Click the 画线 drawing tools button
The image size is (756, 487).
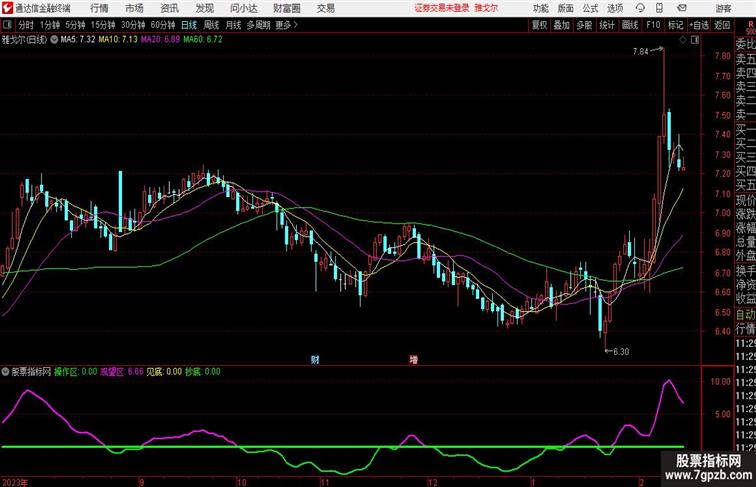pos(630,25)
